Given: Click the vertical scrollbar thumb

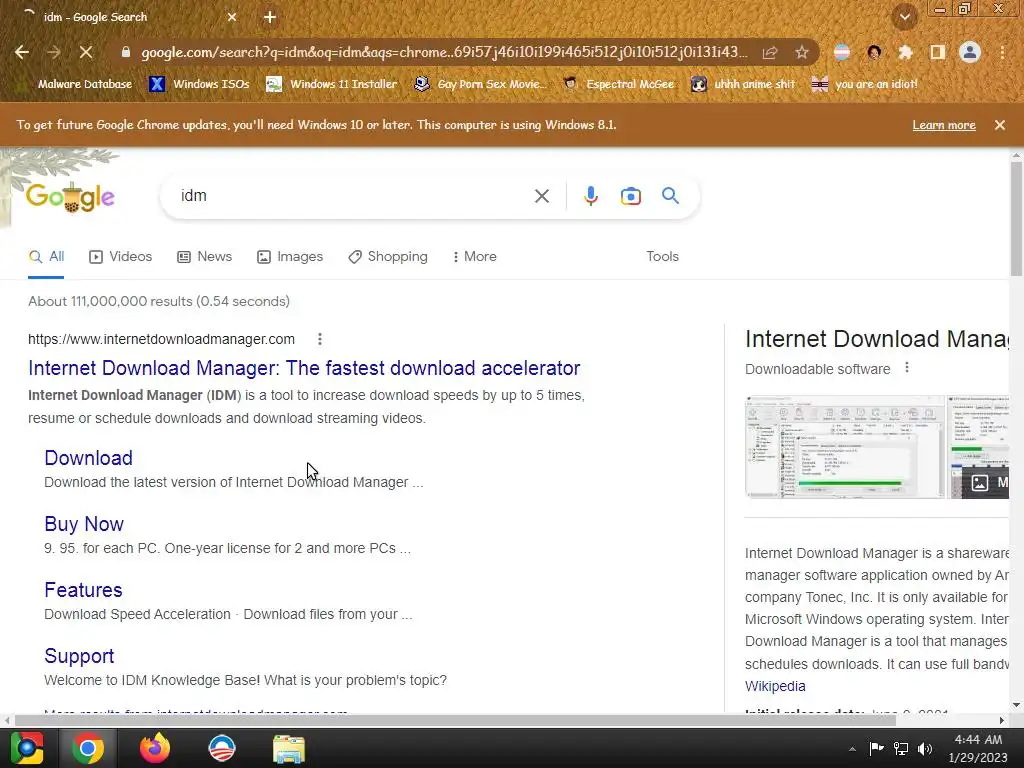Looking at the screenshot, I should (x=1016, y=219).
